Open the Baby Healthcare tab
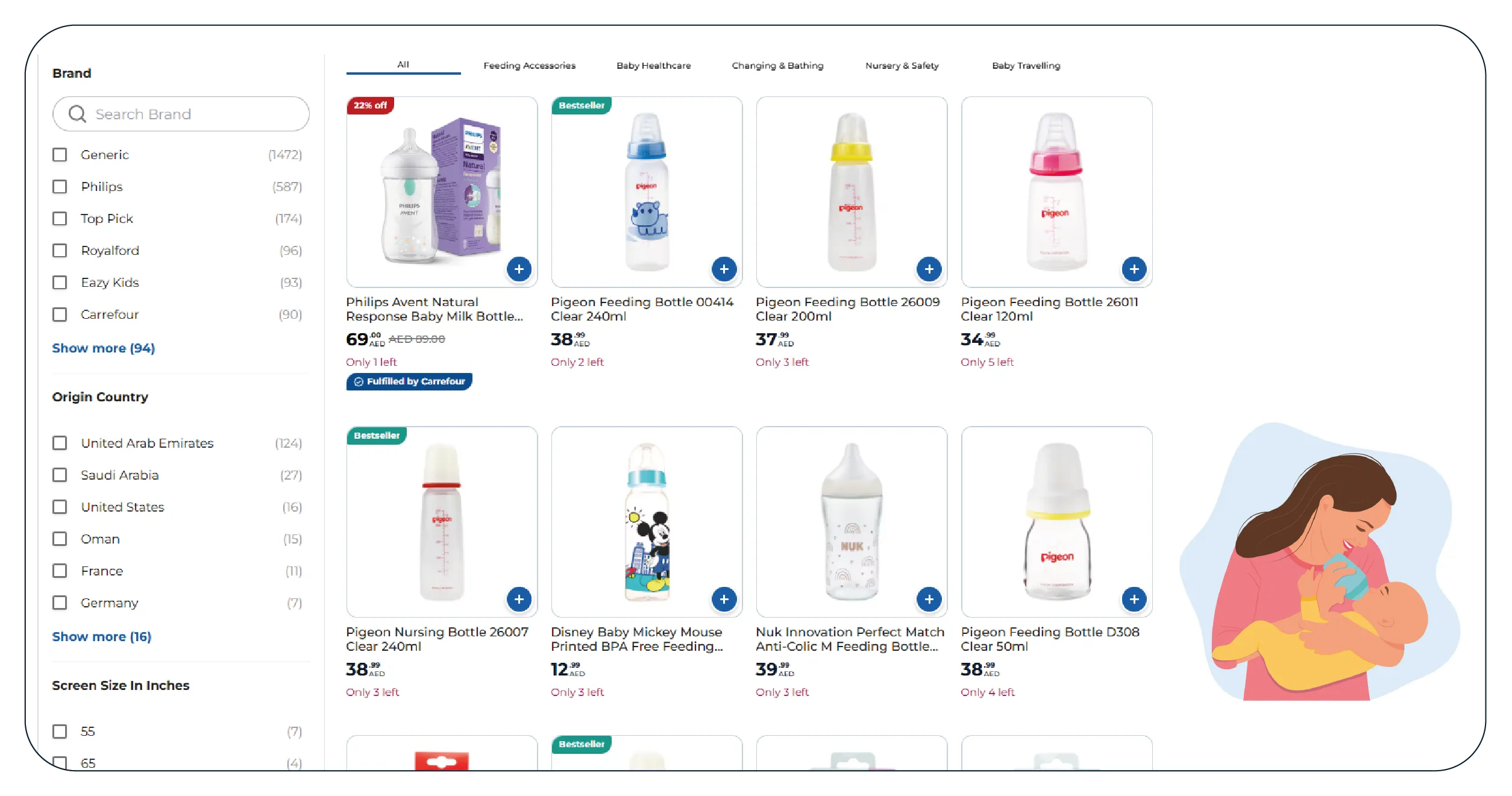The width and height of the screenshot is (1512, 796). [x=653, y=66]
